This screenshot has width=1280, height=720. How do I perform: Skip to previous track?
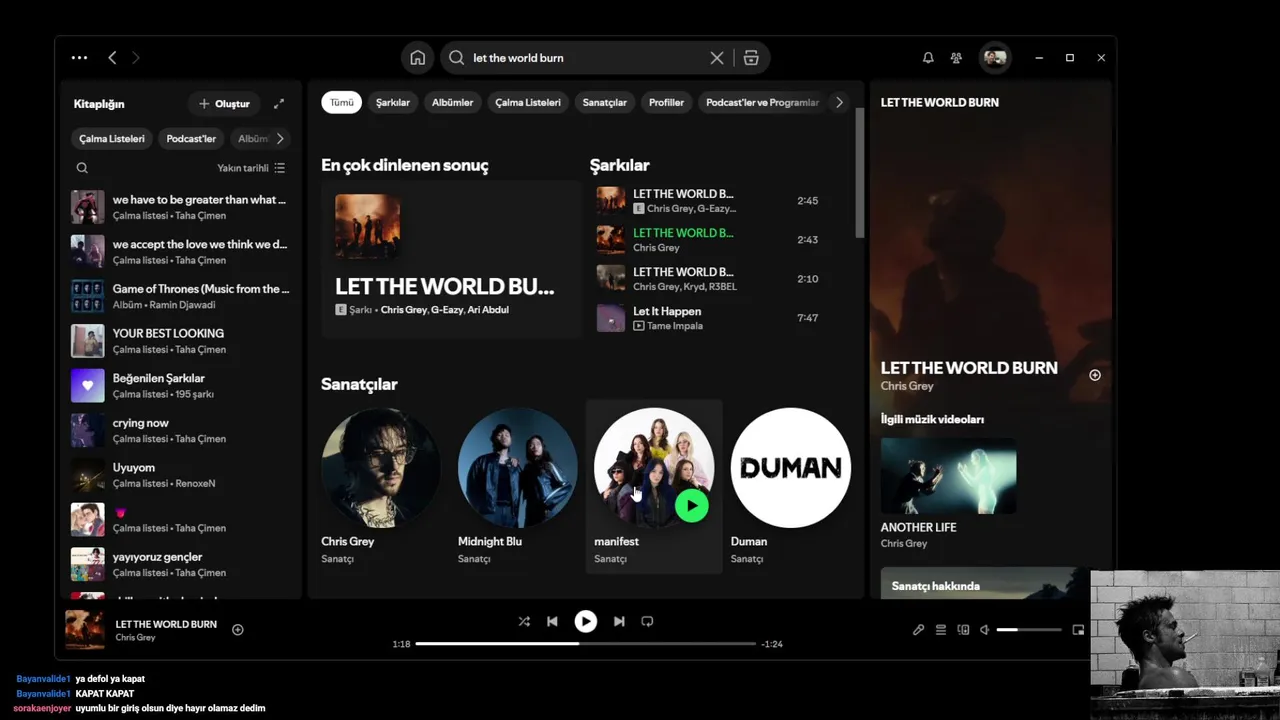(552, 621)
